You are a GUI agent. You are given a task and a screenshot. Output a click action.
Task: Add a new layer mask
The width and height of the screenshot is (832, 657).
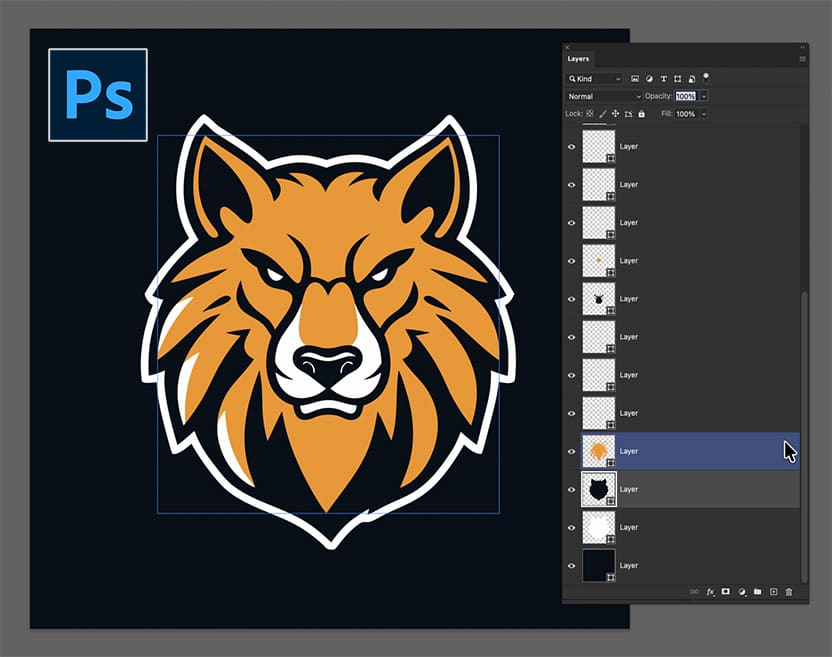click(726, 591)
